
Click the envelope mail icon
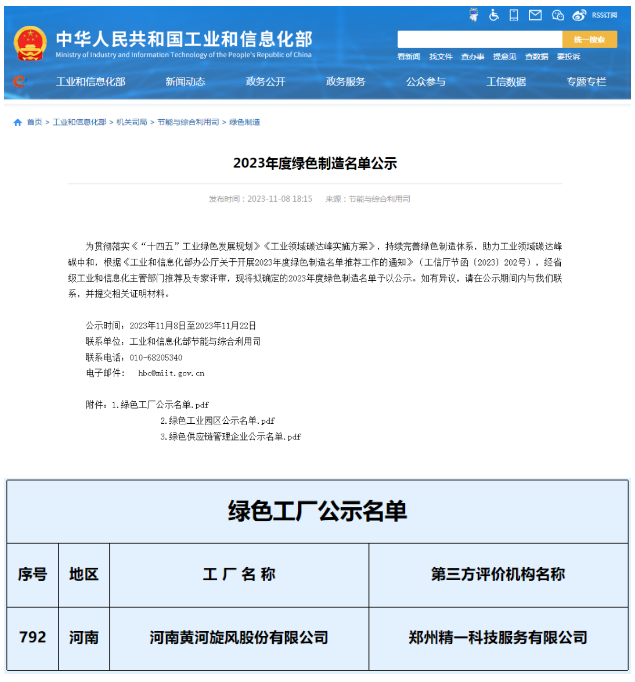pyautogui.click(x=535, y=15)
